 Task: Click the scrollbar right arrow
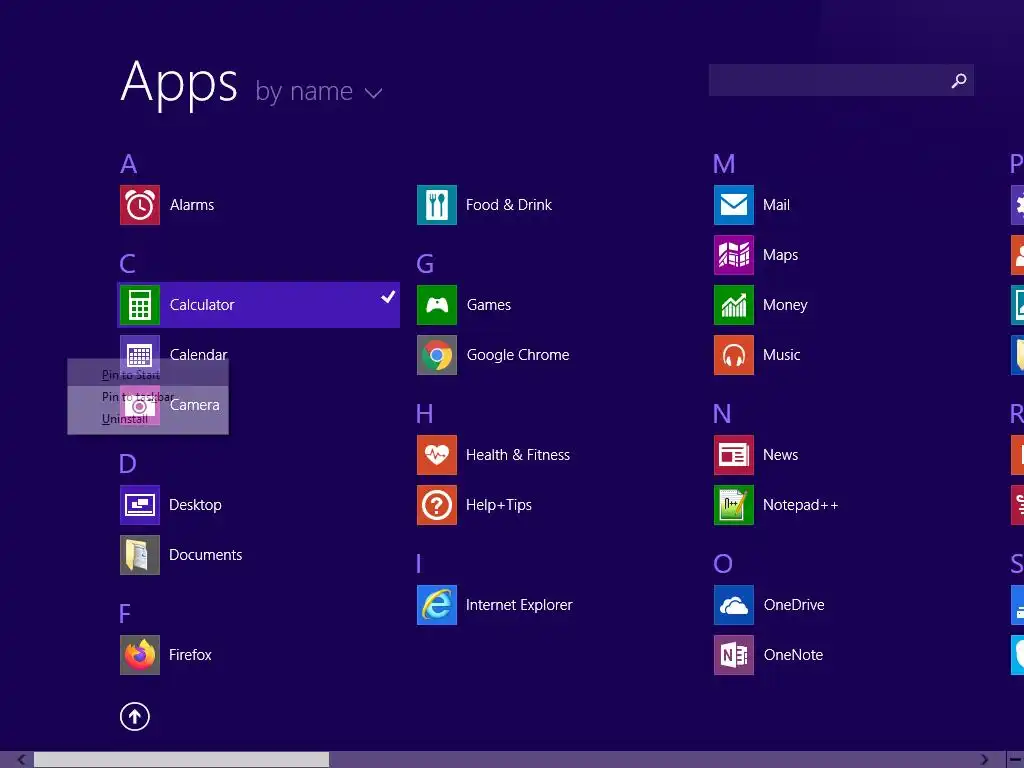(984, 760)
